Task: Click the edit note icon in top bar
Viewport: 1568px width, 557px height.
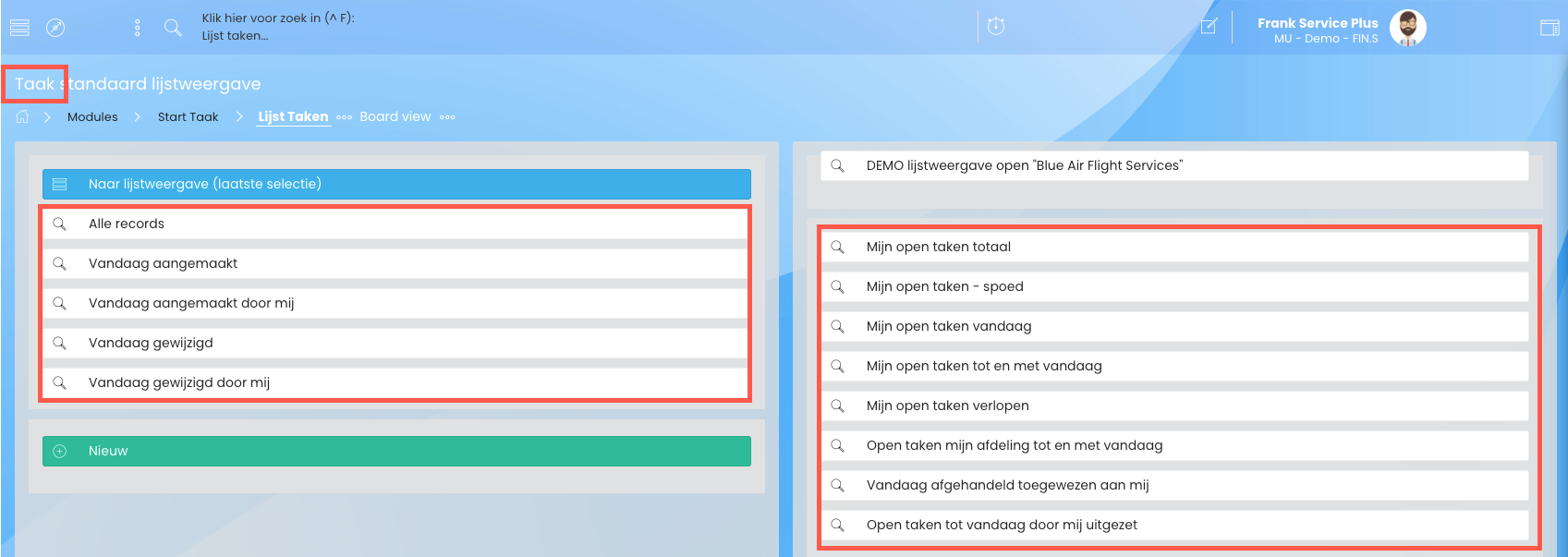Action: 1209,27
